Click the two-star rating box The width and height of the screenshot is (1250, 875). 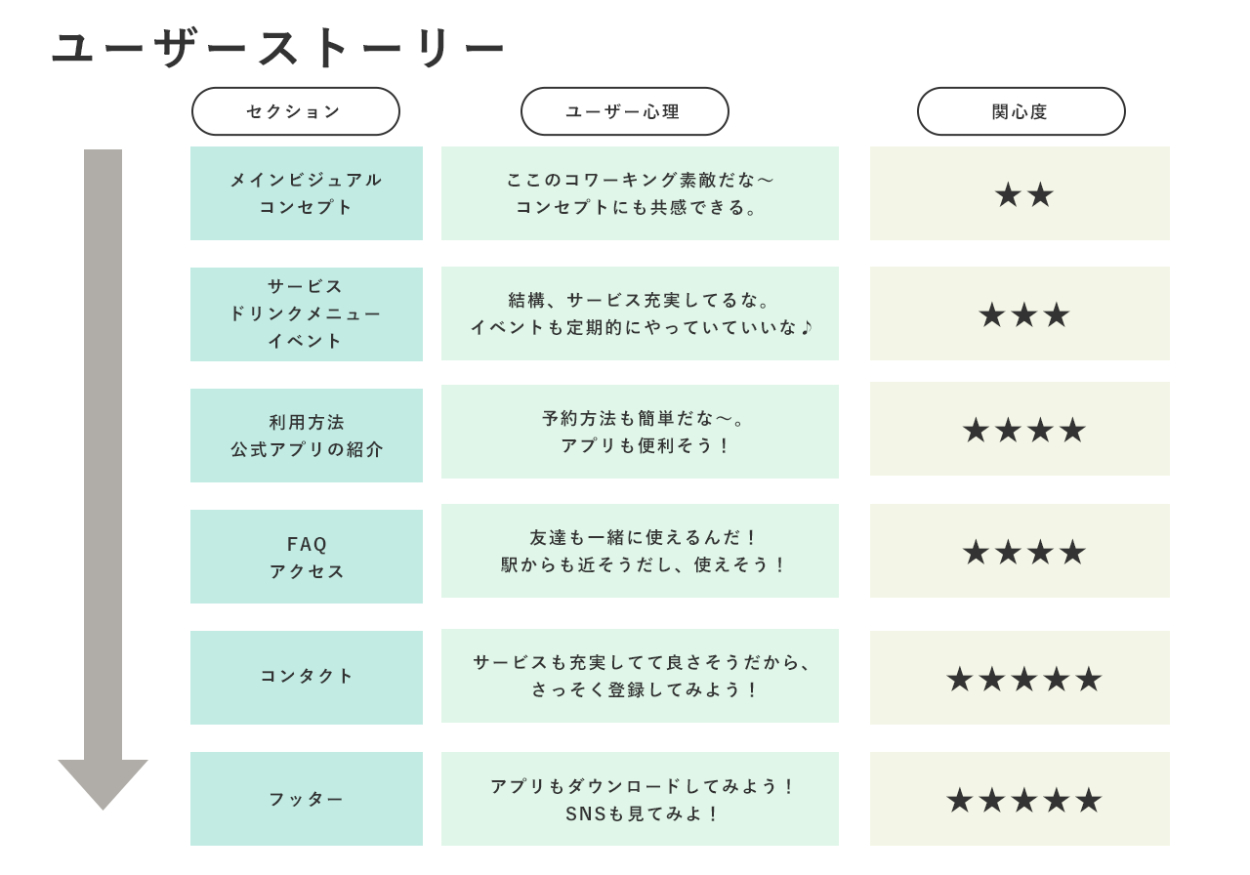pos(1019,194)
